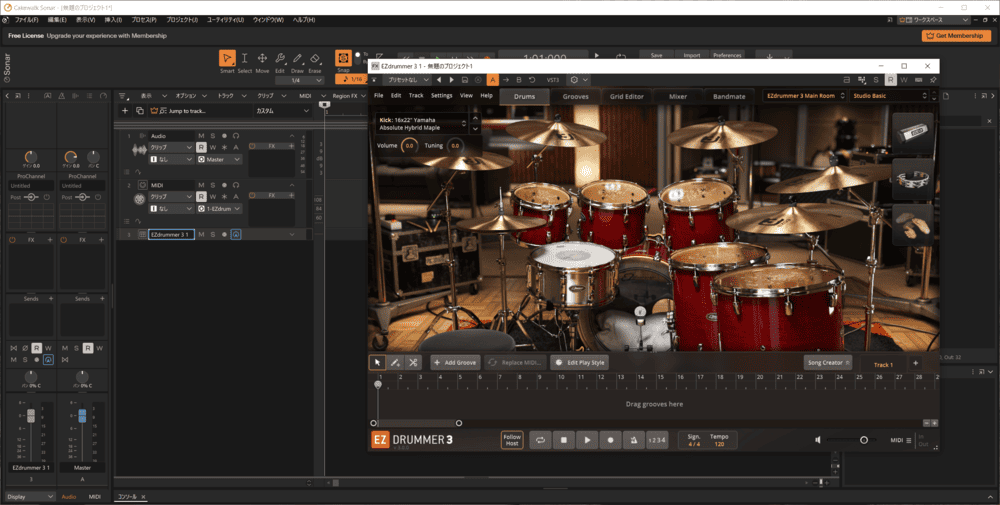Open the Master output dropdown on Audio track
This screenshot has width=1000, height=505.
tap(219, 159)
